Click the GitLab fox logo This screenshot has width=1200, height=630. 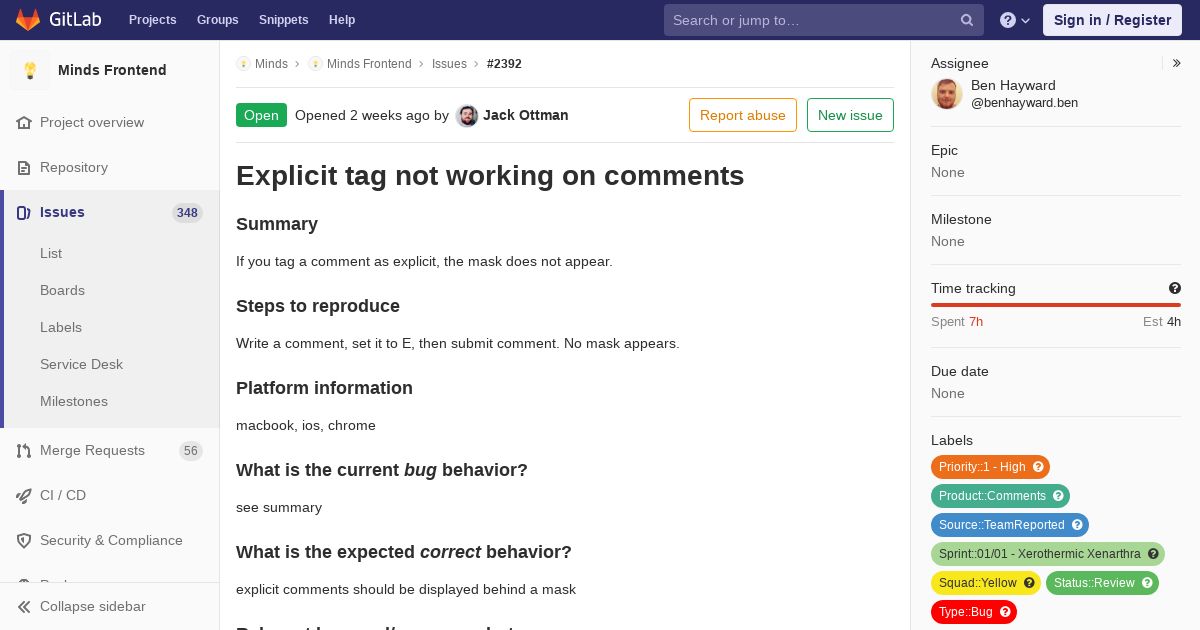[28, 20]
